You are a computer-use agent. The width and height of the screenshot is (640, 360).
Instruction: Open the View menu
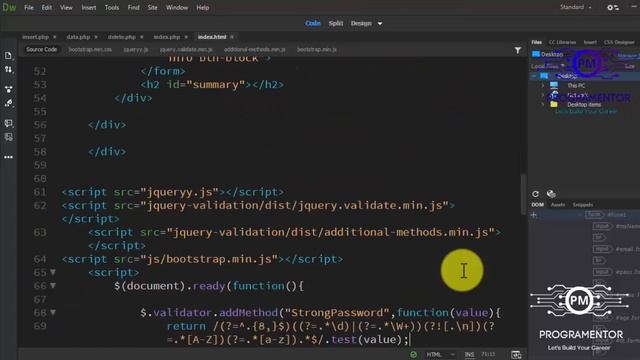tap(66, 7)
